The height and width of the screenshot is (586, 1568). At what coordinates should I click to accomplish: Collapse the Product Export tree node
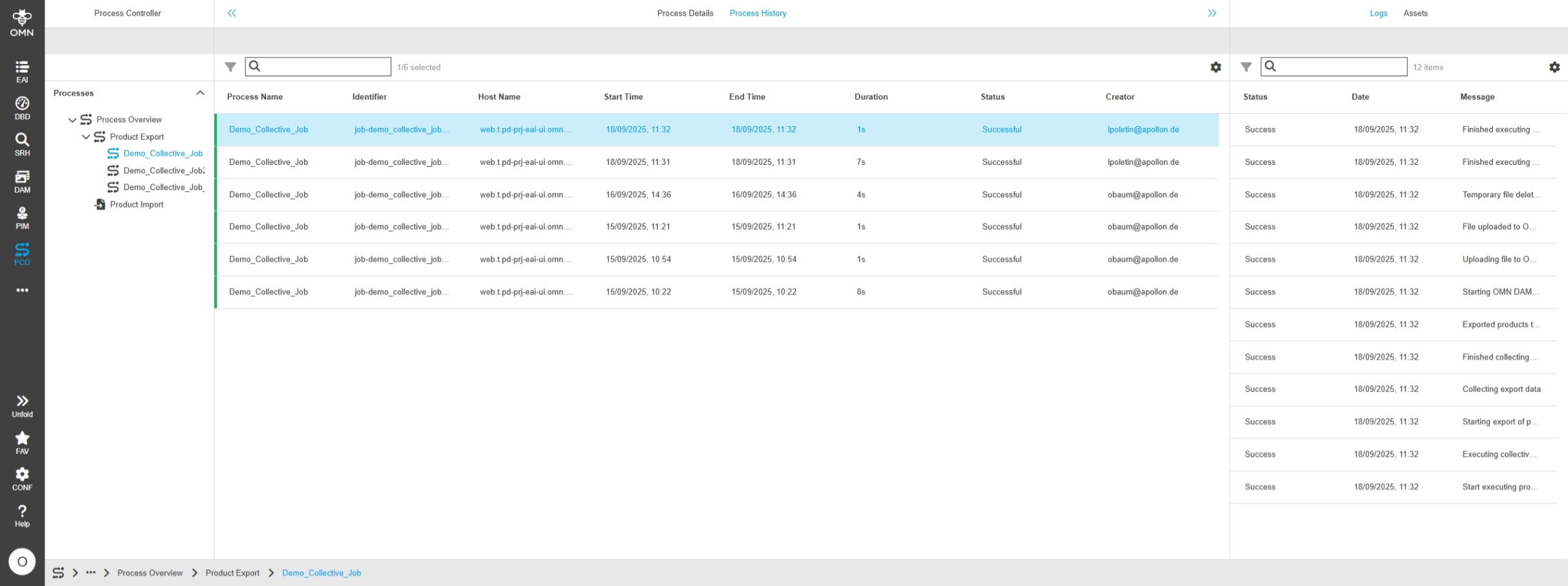click(86, 137)
